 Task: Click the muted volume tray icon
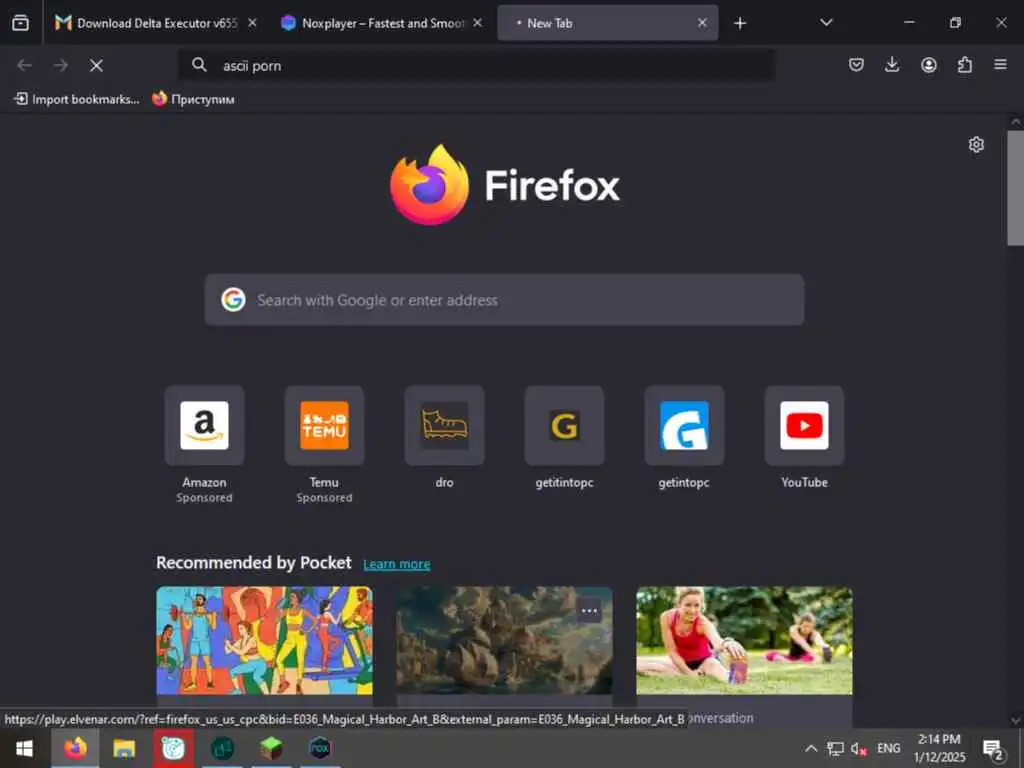click(859, 748)
